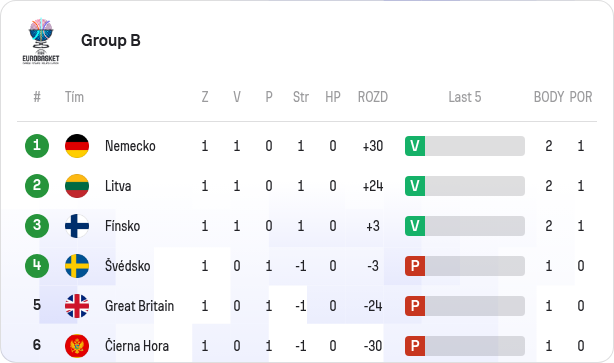Sort by the BODY column header
Screen dimensions: 614x363
tap(549, 97)
